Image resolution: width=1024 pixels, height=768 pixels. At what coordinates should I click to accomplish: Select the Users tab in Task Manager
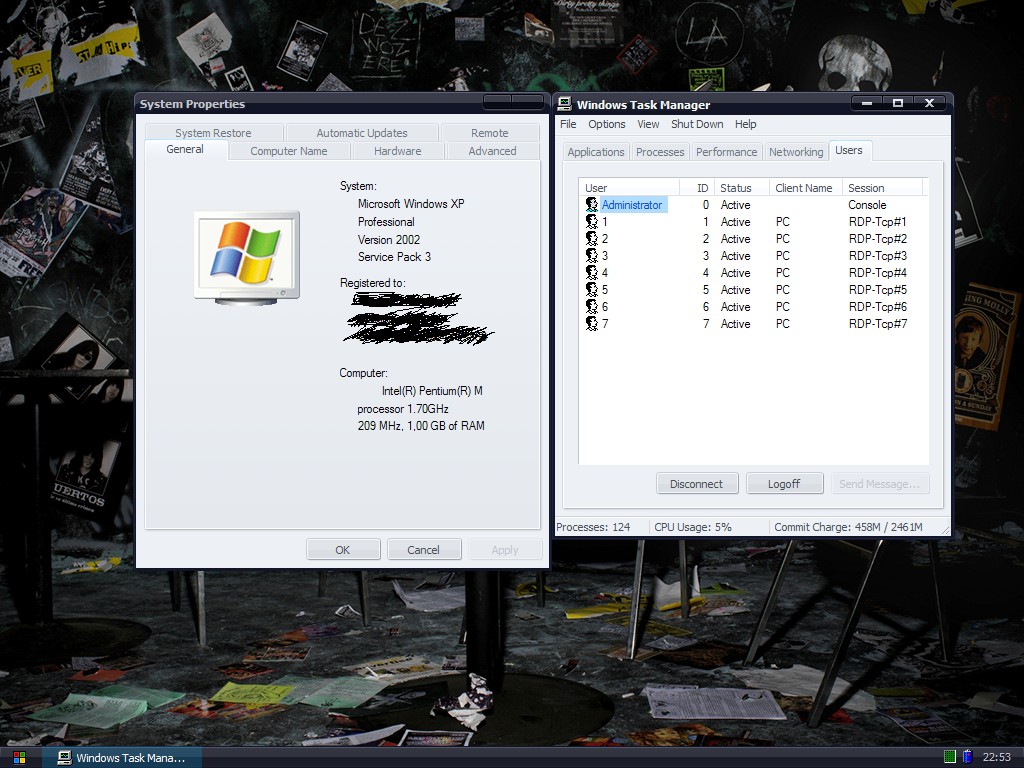(x=849, y=150)
